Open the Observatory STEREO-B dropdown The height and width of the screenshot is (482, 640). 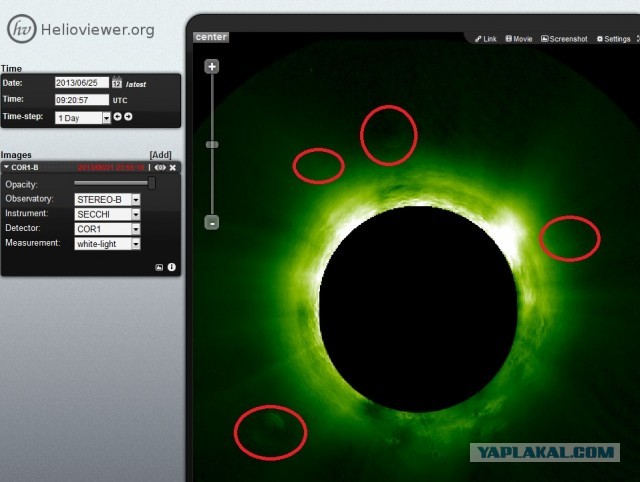pos(107,199)
